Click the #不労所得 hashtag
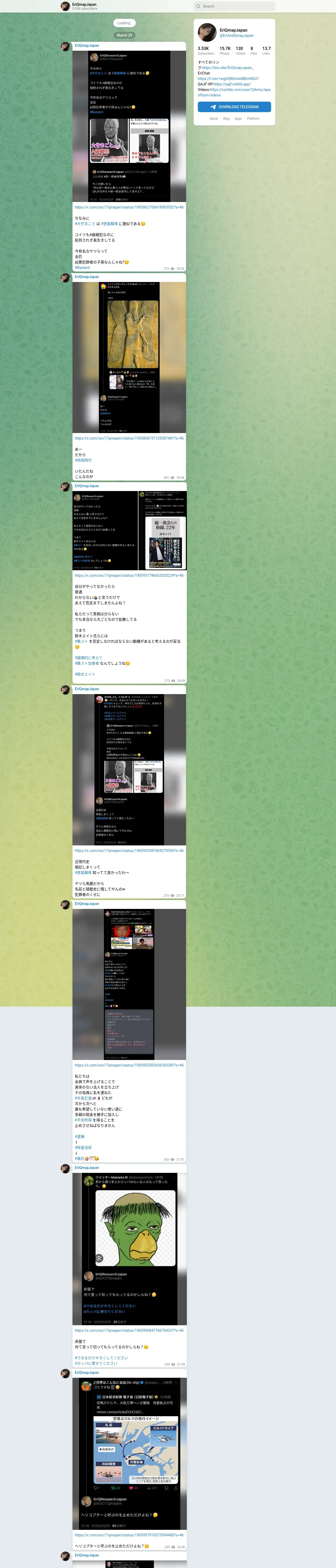Viewport: 336px width, 1568px height. click(83, 1120)
